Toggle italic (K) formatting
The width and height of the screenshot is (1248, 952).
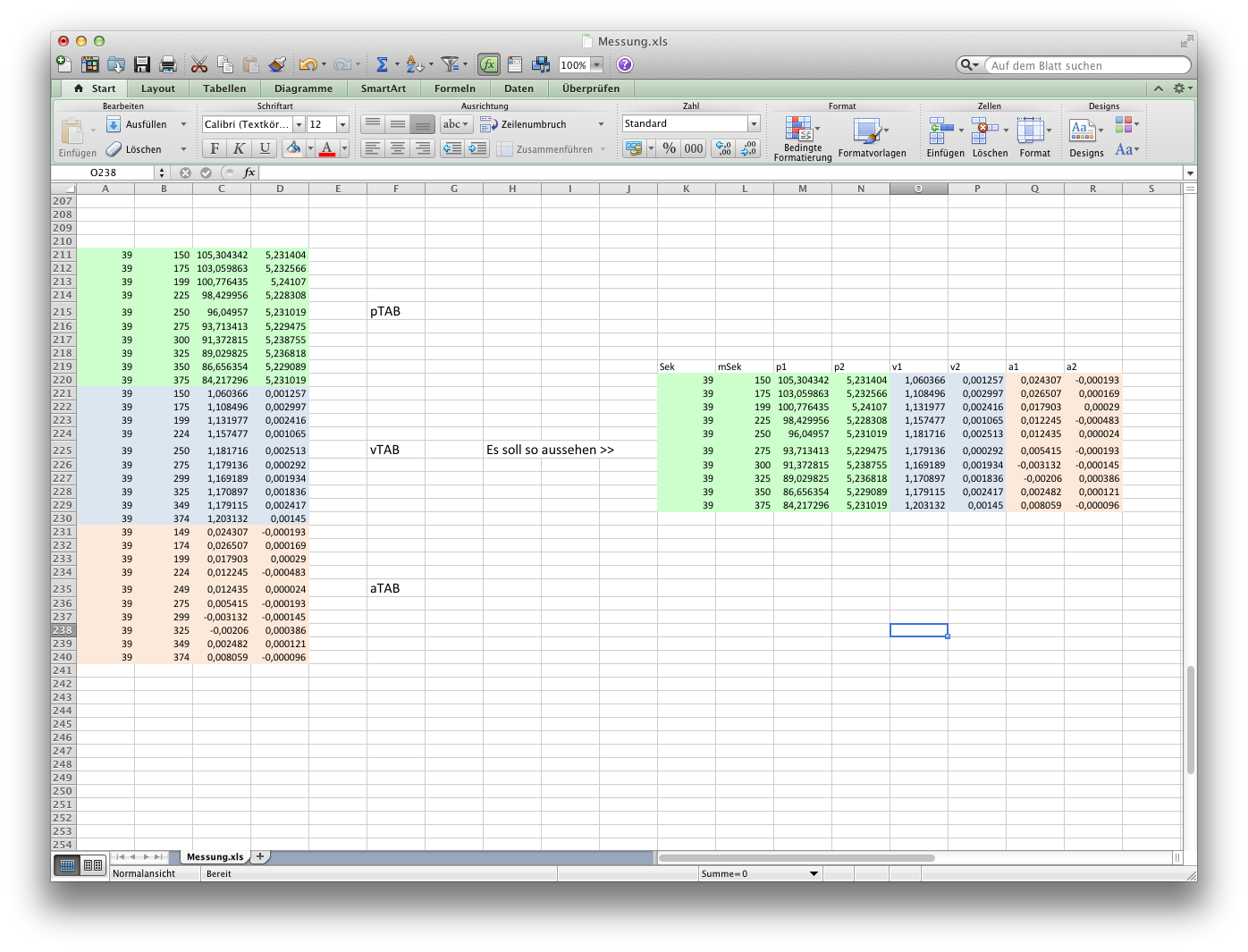pos(239,148)
